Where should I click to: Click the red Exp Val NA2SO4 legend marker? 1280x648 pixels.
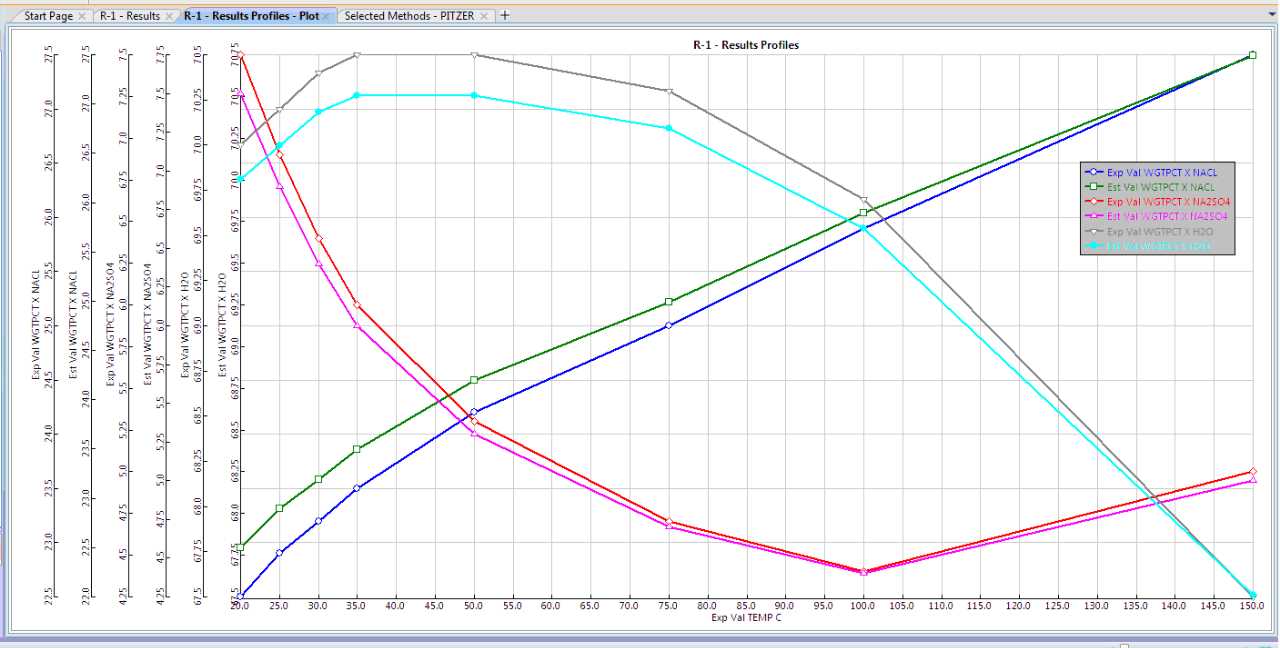click(x=1095, y=202)
